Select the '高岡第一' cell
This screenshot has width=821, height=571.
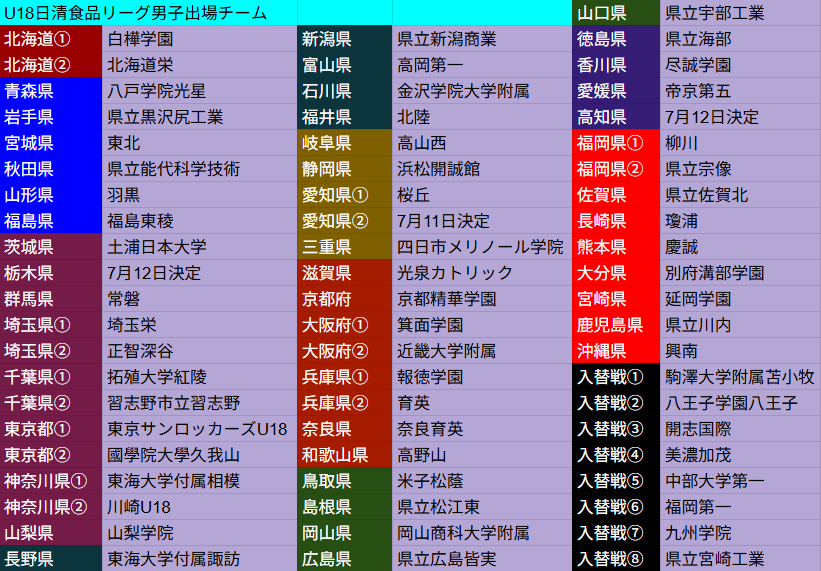click(482, 65)
